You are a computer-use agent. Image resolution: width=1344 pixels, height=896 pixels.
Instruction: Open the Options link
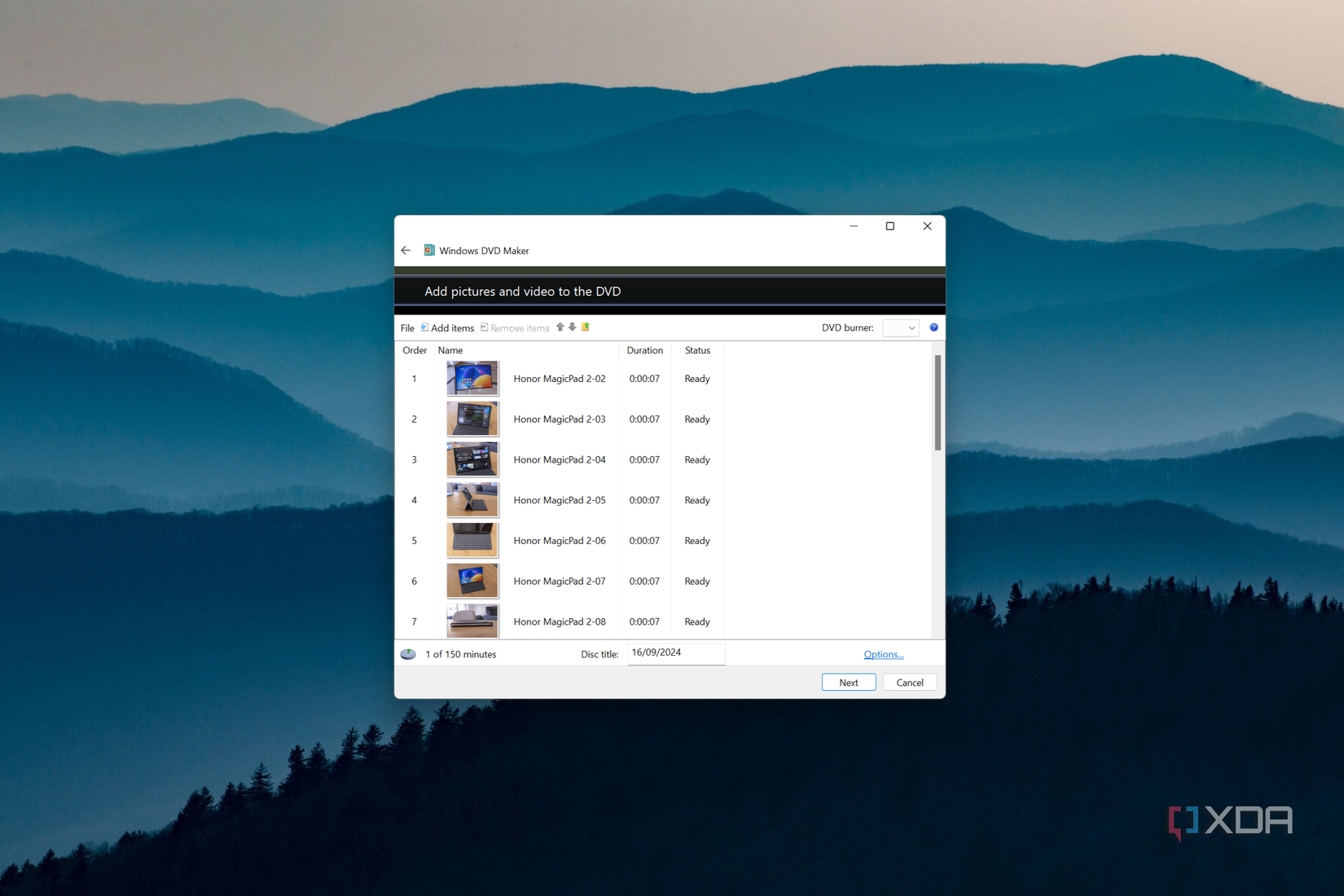(x=884, y=654)
